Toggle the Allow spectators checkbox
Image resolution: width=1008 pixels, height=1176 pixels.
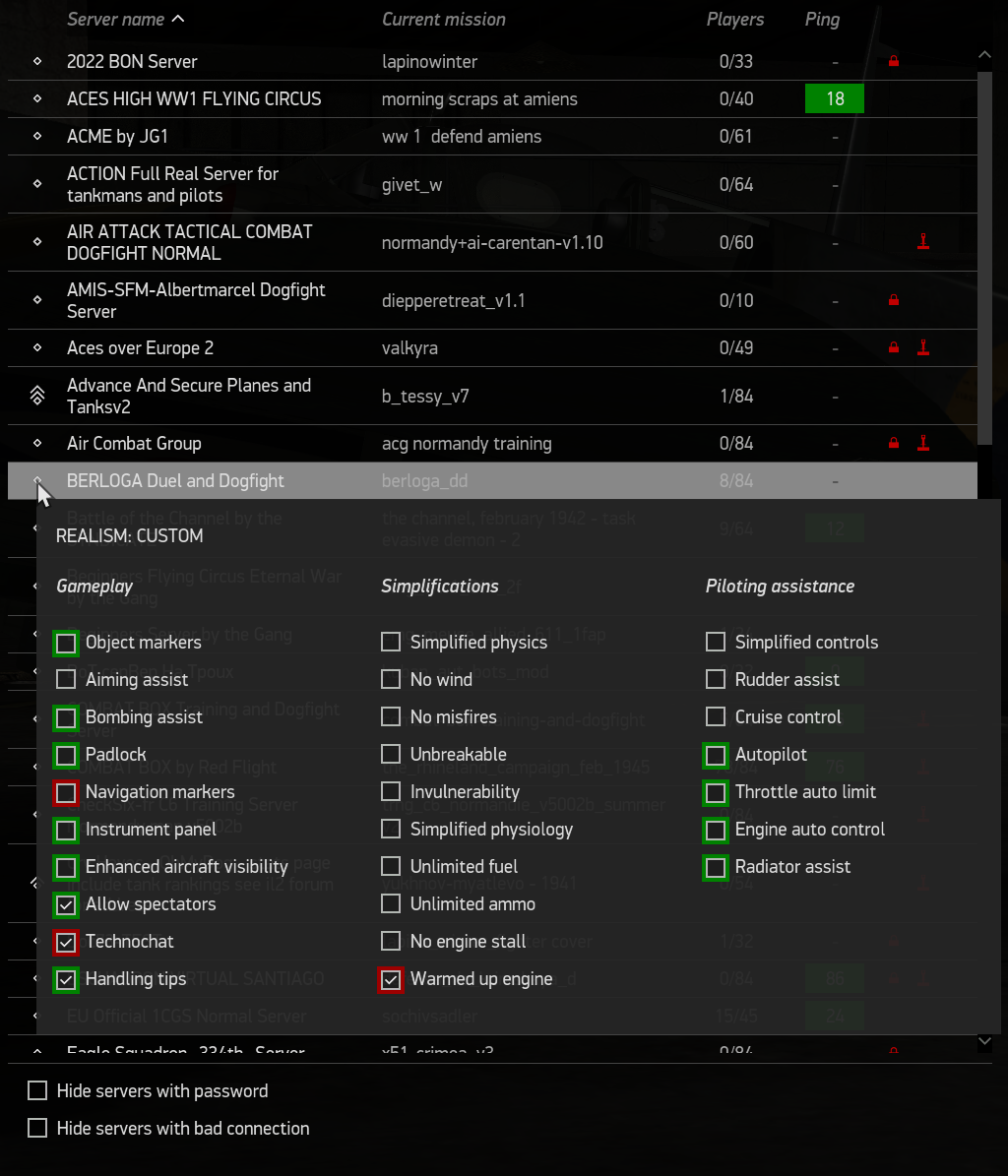[x=66, y=903]
